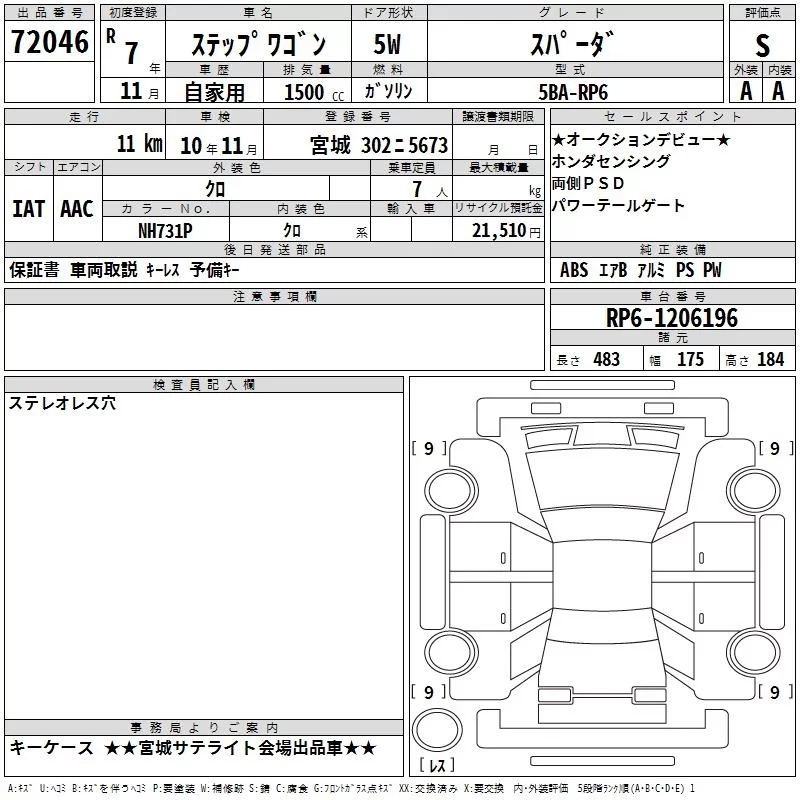Image resolution: width=800 pixels, height=800 pixels.
Task: Click the chassis number RP6-1206196
Action: pyautogui.click(x=672, y=318)
